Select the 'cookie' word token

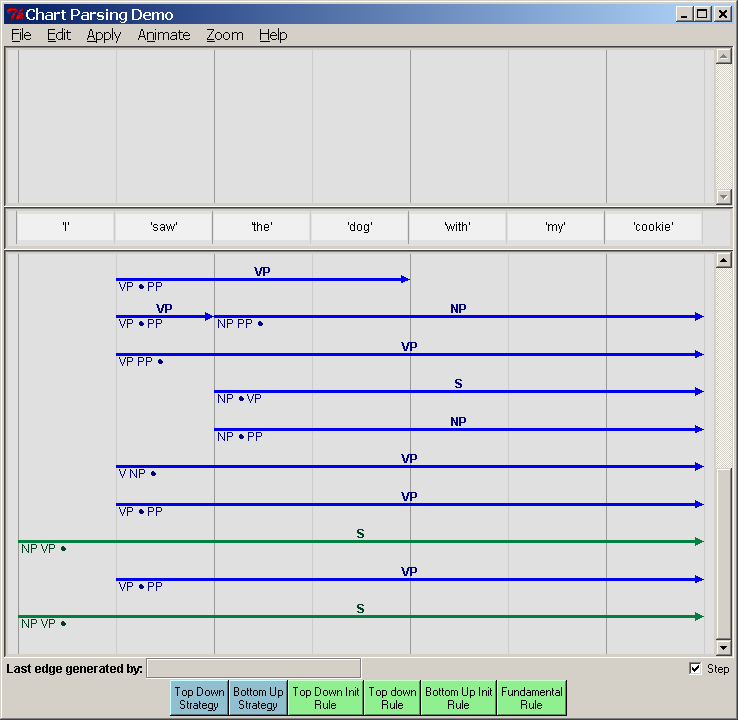(x=653, y=227)
